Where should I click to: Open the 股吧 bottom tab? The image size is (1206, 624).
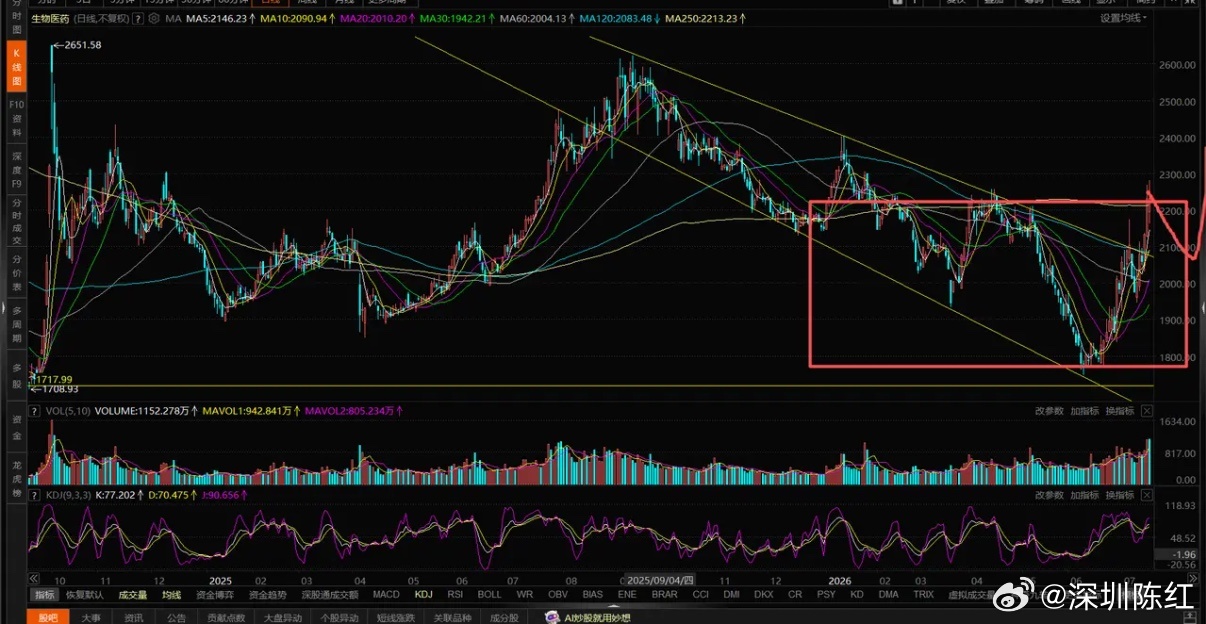(x=48, y=618)
